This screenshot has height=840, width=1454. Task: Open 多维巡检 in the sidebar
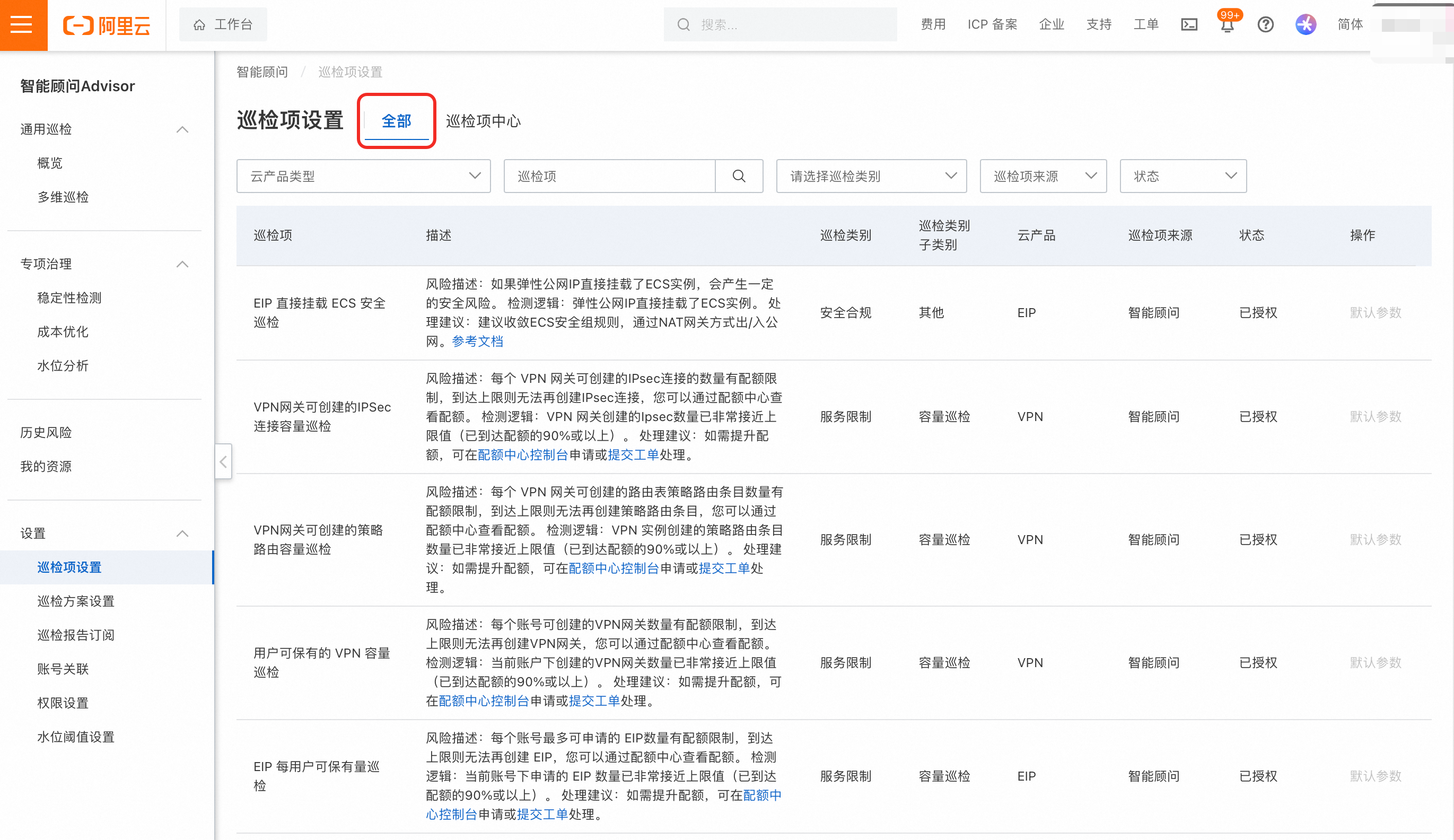point(63,197)
